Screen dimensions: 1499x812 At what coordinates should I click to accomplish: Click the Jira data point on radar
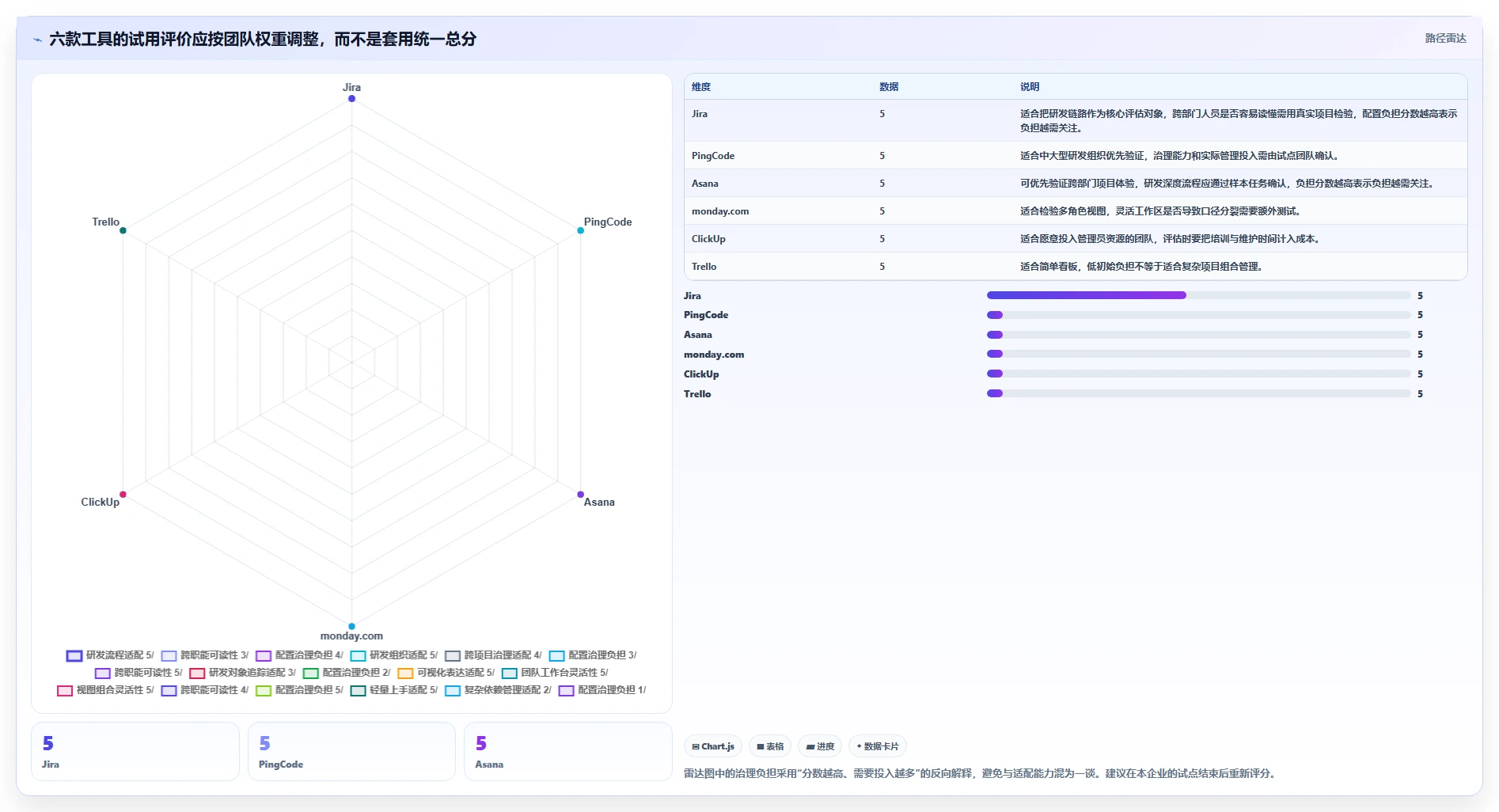[351, 98]
